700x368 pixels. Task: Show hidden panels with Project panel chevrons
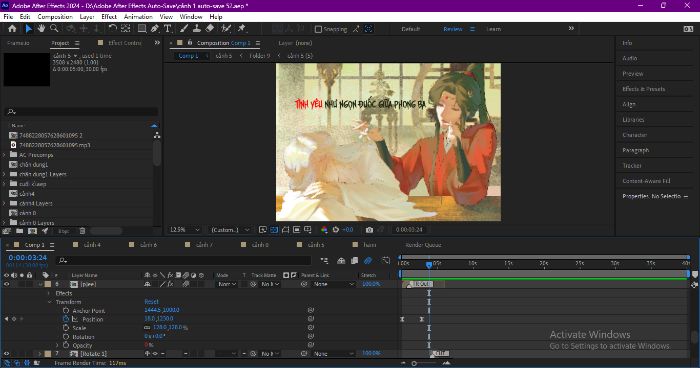pyautogui.click(x=157, y=43)
